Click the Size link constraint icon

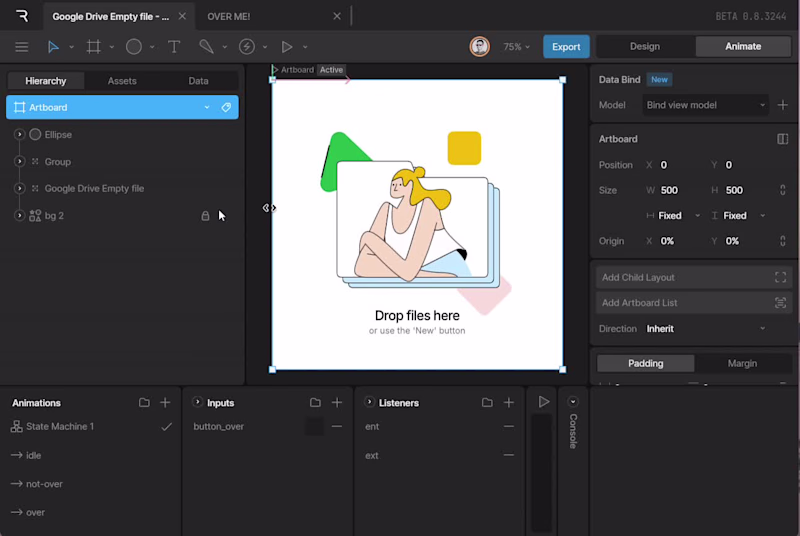(783, 190)
